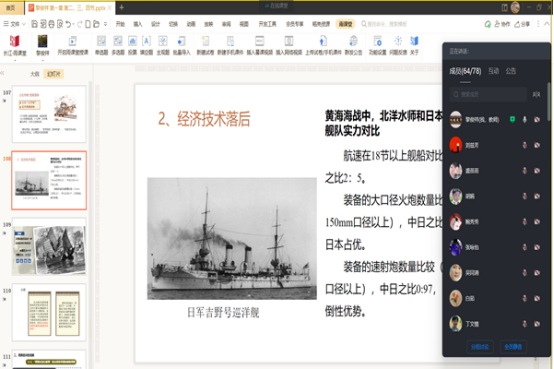Click 开启雨课堂授课 start teaching icon
Image resolution: width=554 pixels, height=369 pixels.
click(72, 41)
